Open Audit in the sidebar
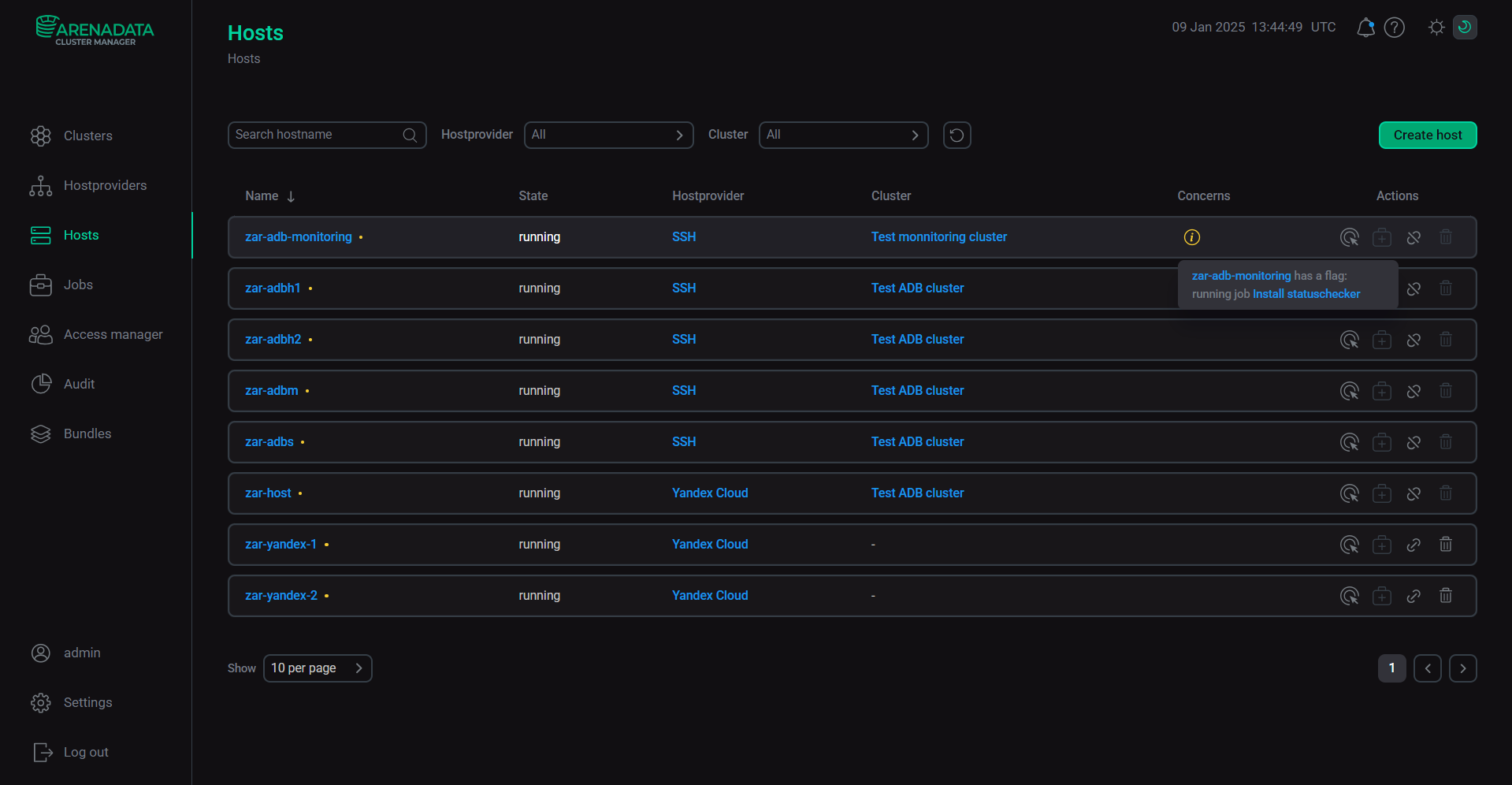Image resolution: width=1512 pixels, height=785 pixels. [62, 384]
